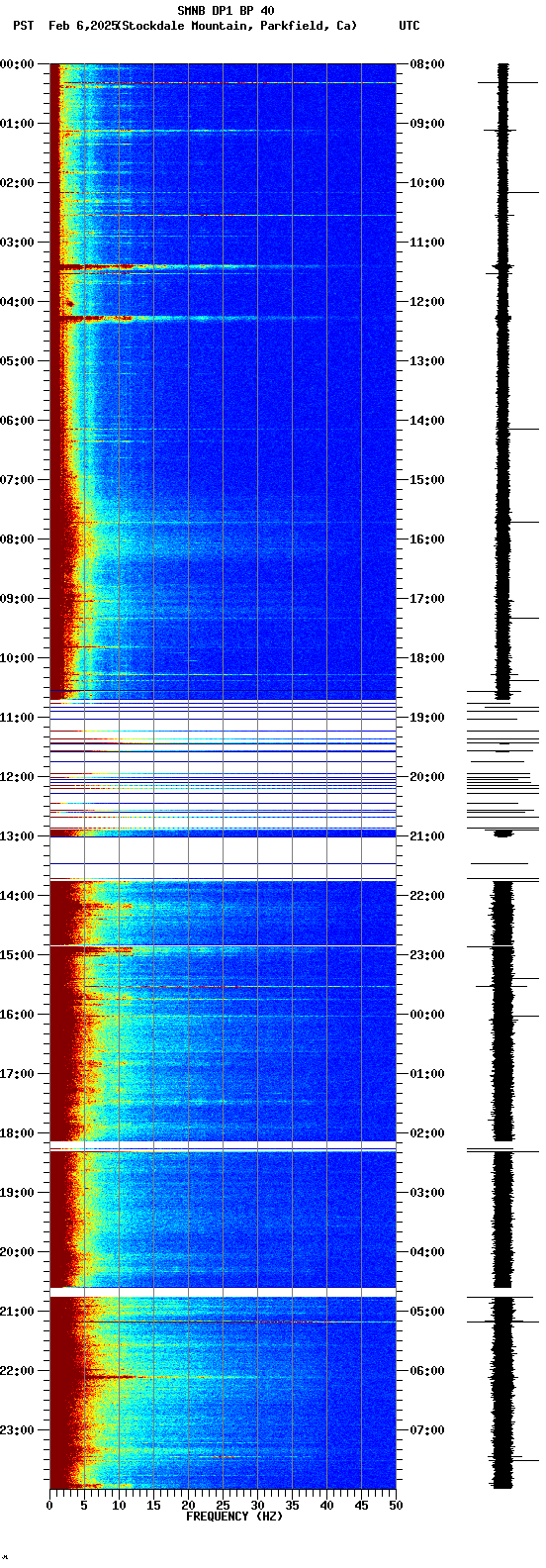
Task: Select frequency axis tick label 40
Action: tap(326, 1506)
